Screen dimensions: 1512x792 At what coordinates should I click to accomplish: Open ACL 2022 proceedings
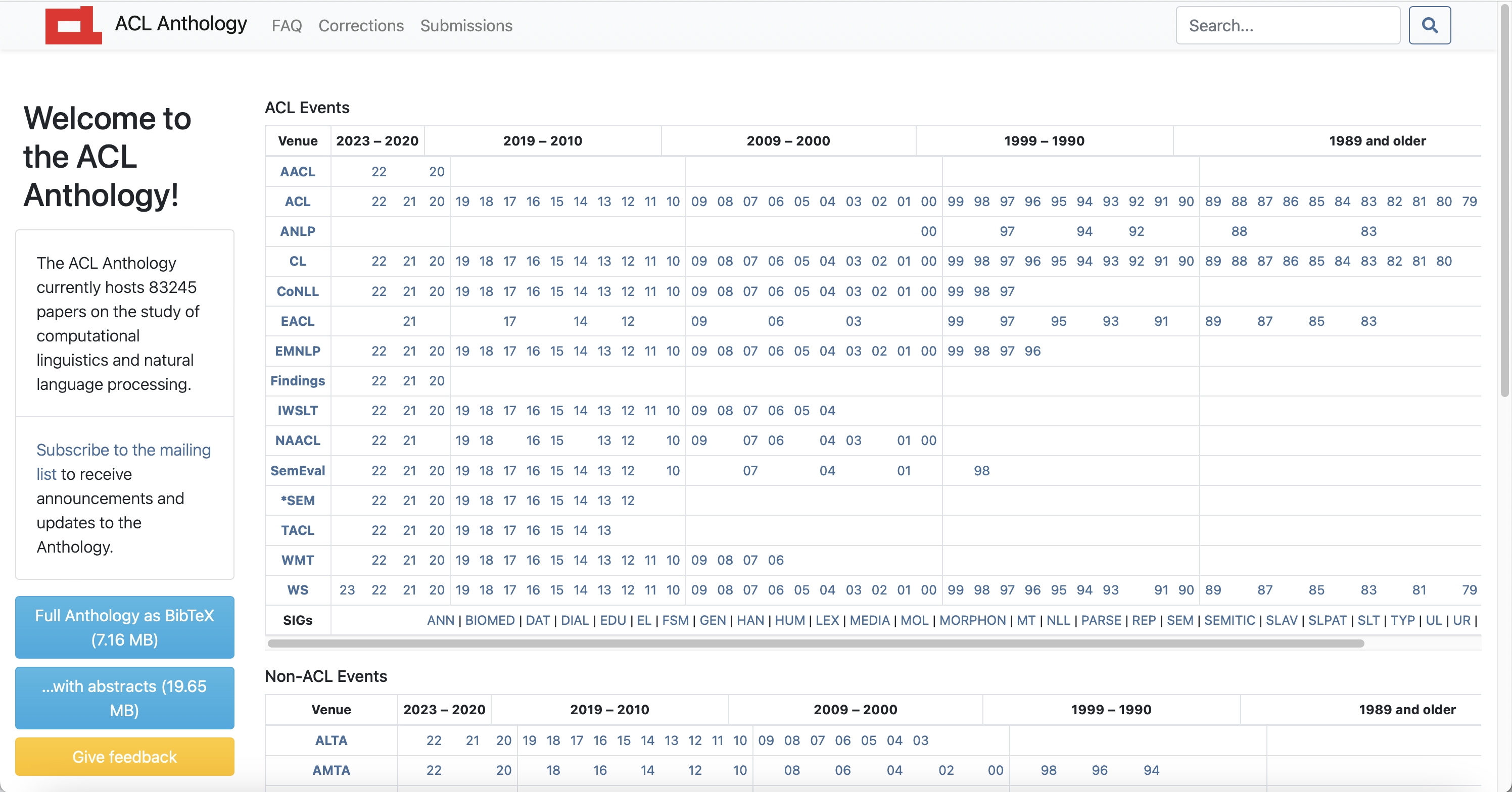click(379, 201)
